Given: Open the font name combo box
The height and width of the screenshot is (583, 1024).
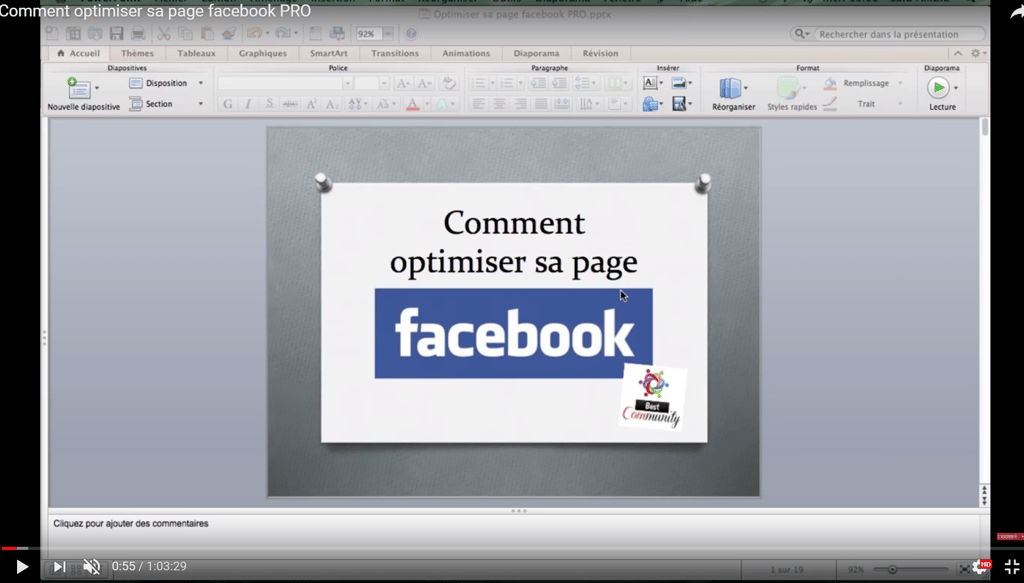Looking at the screenshot, I should (285, 83).
